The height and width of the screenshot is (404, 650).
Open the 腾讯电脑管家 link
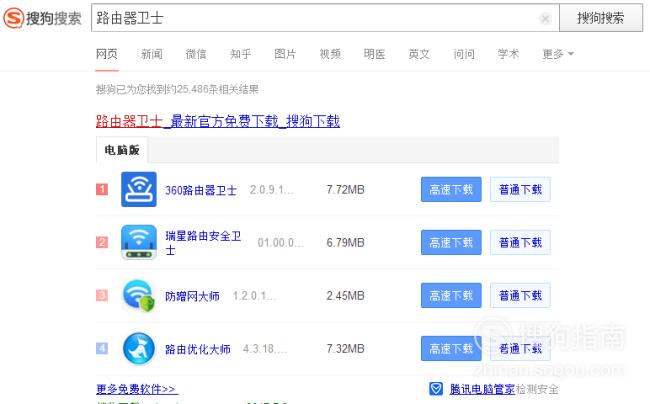coord(482,389)
